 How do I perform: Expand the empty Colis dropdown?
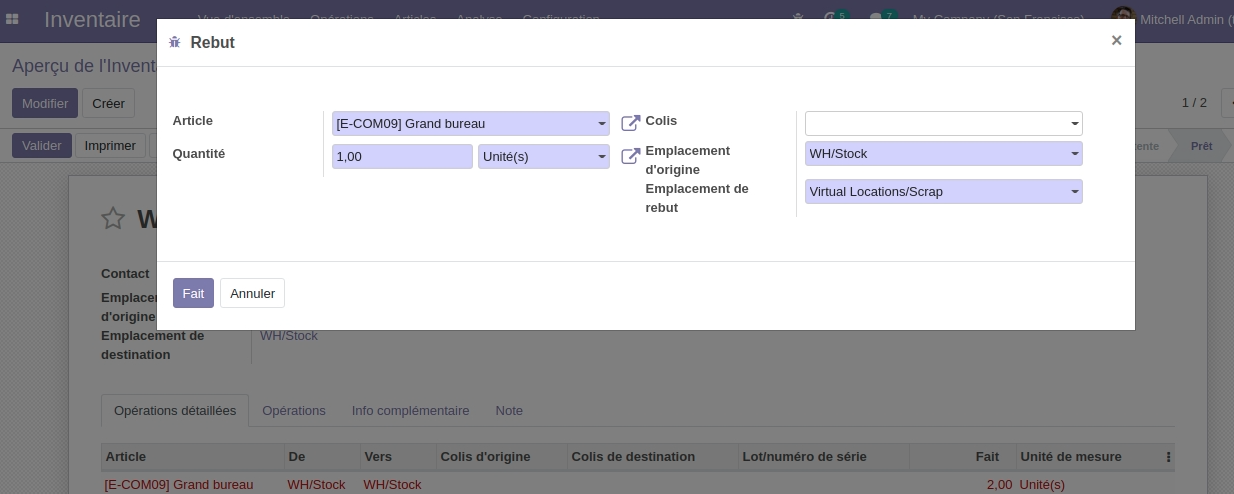coord(1074,124)
